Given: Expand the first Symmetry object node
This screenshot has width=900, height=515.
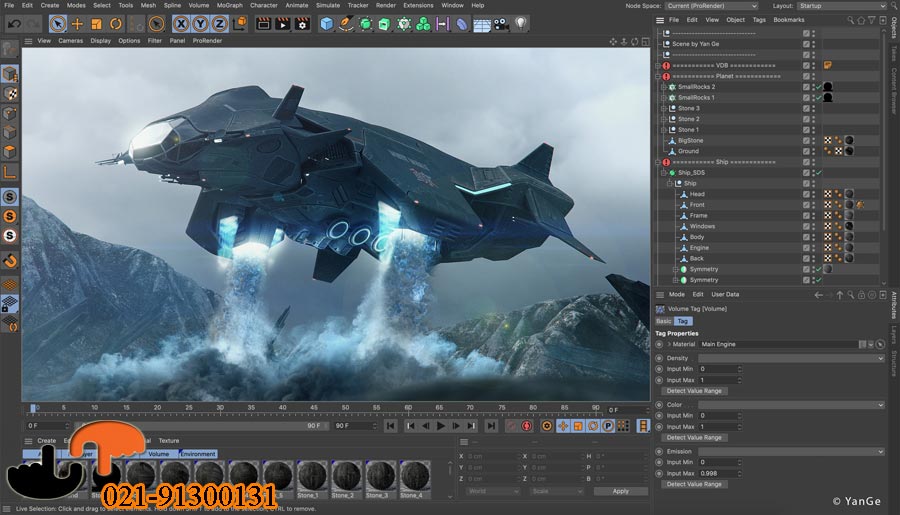Looking at the screenshot, I should pos(676,269).
